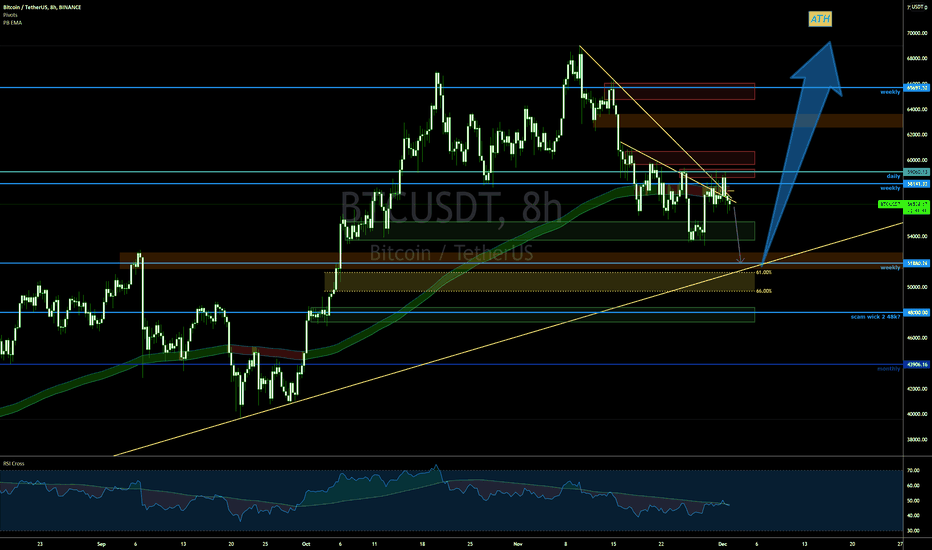Click the 70000.00 price axis value
The image size is (932, 550).
tap(917, 33)
